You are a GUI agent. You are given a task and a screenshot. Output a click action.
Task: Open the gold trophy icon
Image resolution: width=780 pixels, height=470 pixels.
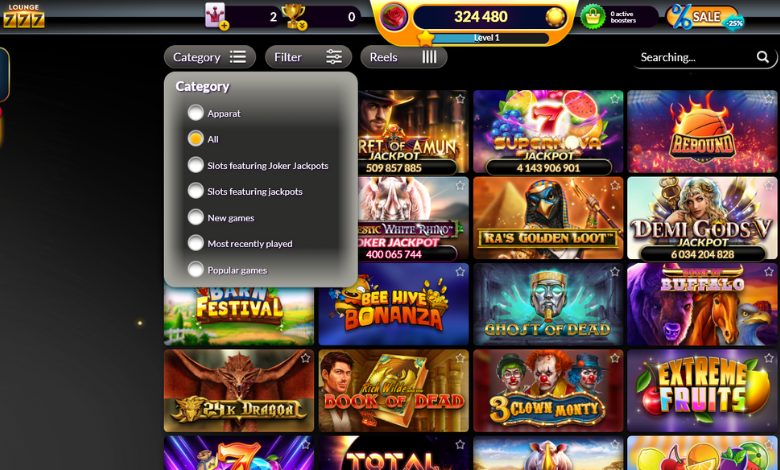tap(293, 16)
